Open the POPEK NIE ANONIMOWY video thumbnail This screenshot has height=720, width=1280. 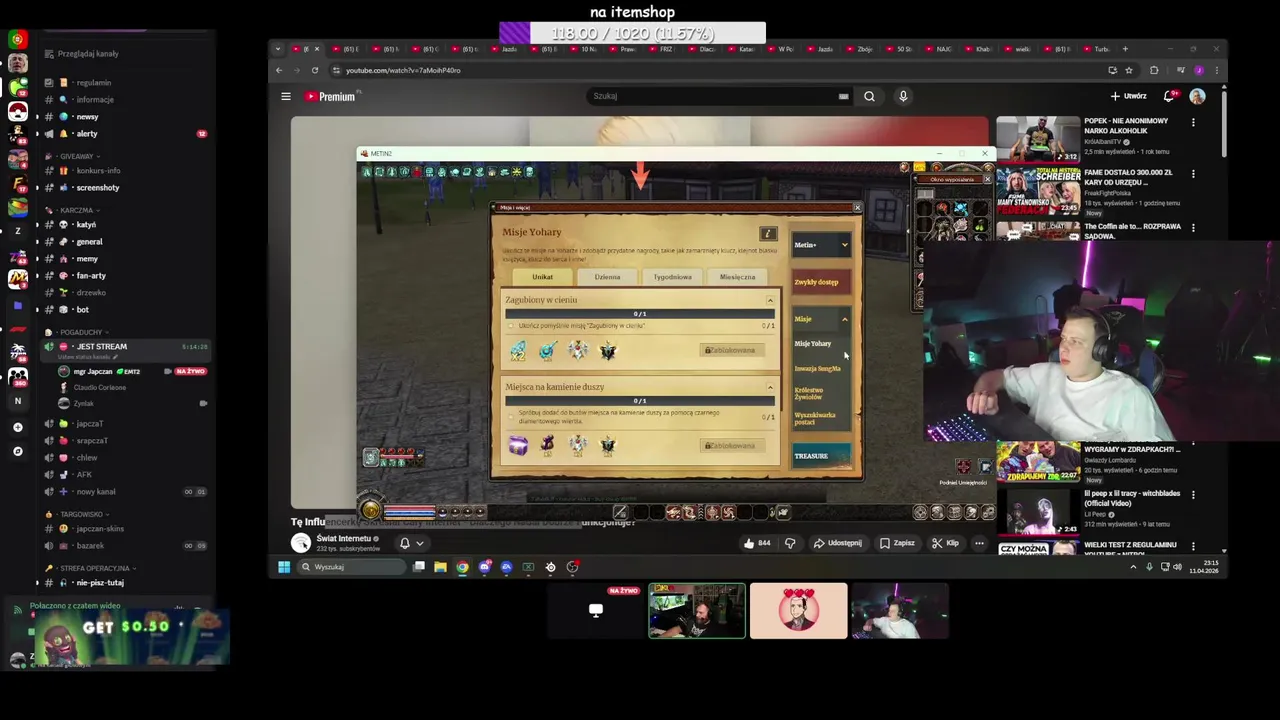1038,139
